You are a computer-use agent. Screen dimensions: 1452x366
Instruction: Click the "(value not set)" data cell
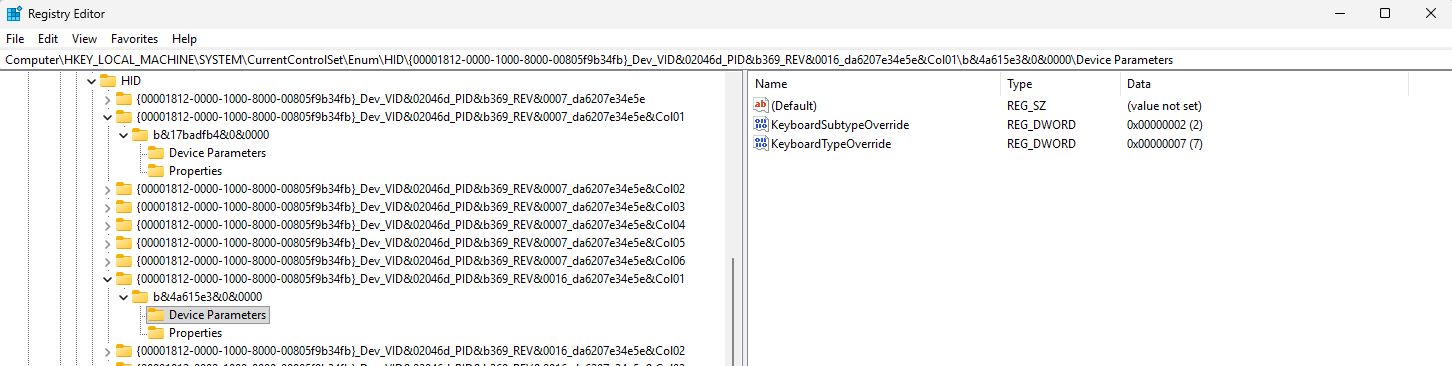click(1164, 105)
